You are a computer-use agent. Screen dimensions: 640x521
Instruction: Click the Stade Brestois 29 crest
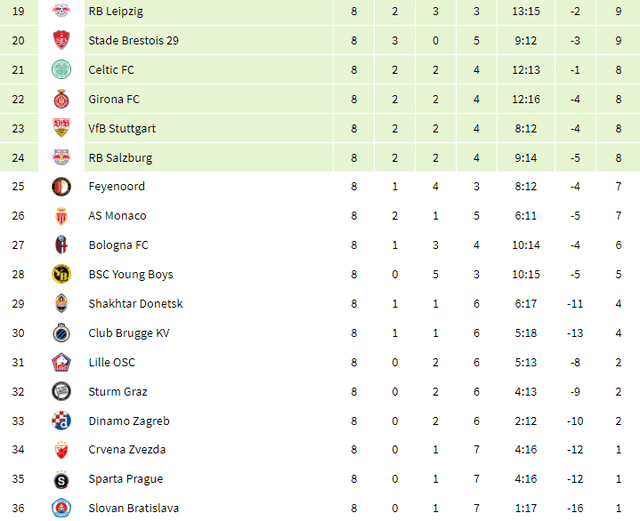[62, 40]
